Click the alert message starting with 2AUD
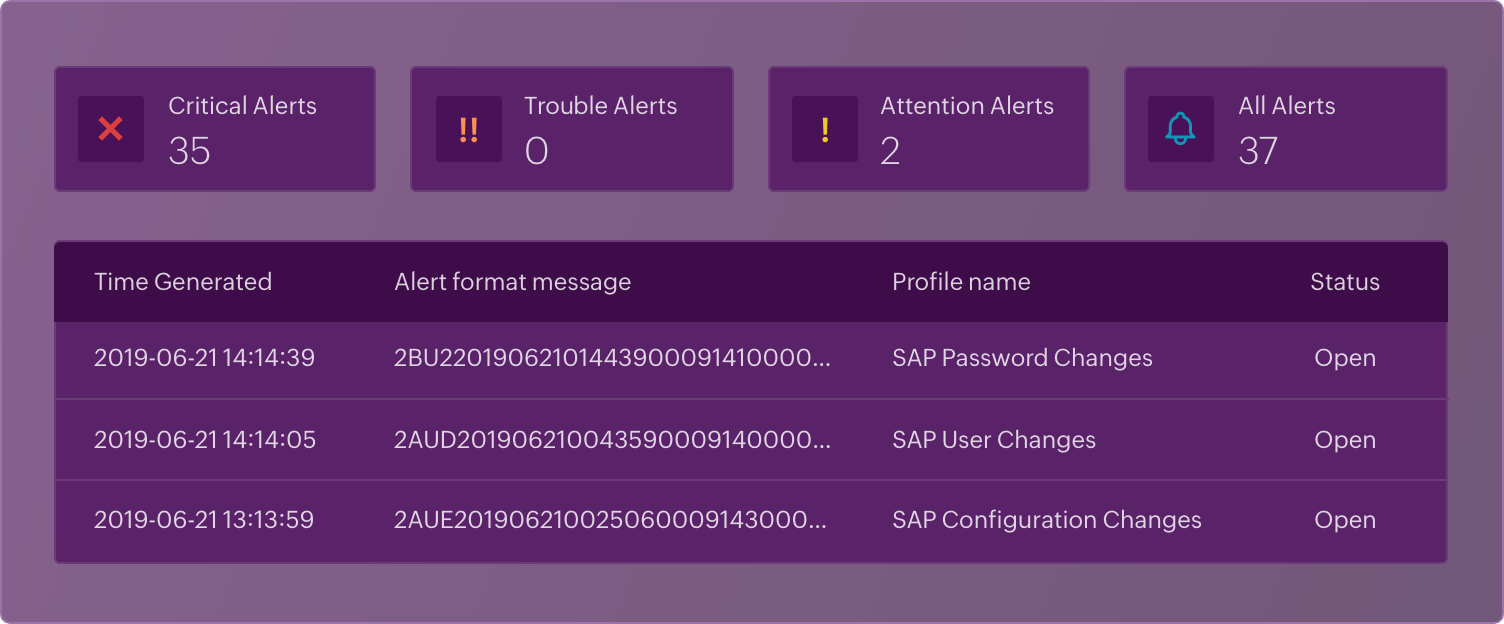This screenshot has width=1504, height=624. click(612, 440)
